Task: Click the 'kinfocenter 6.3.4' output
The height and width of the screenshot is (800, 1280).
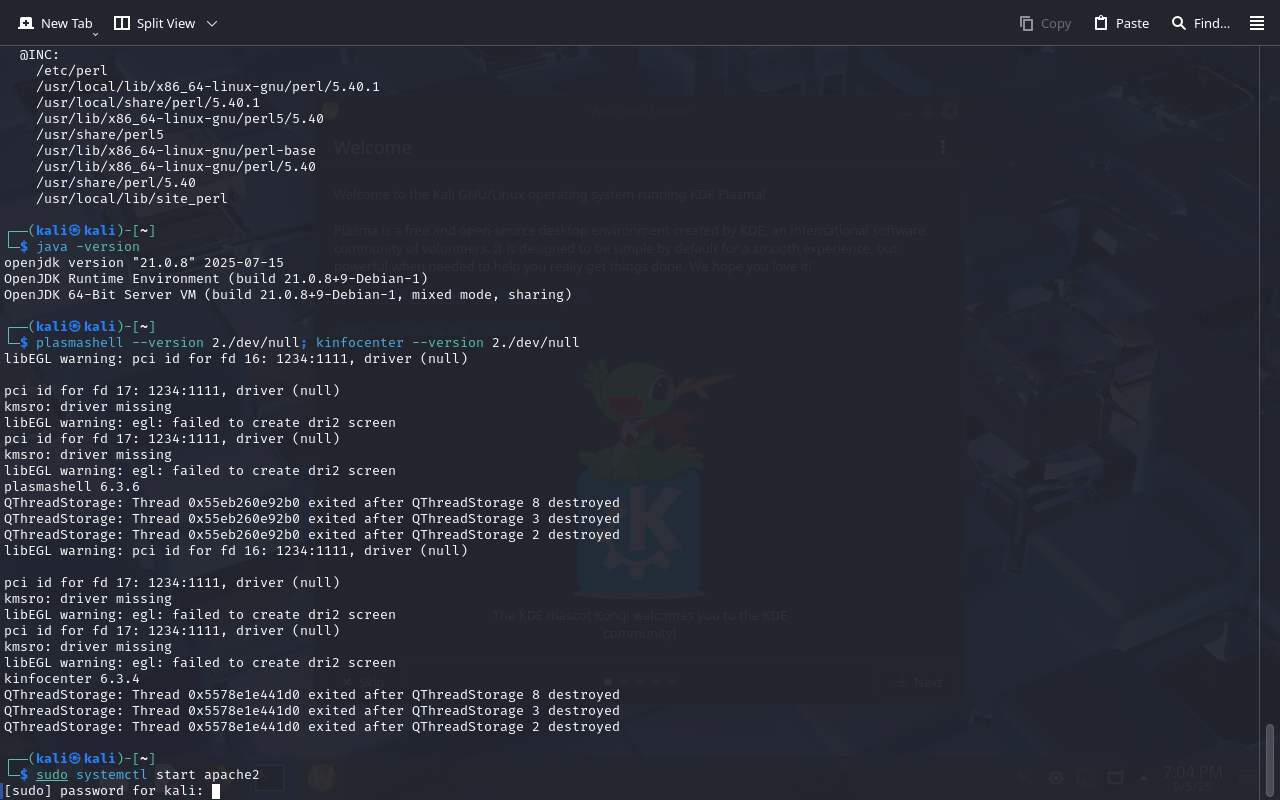Action: (72, 679)
